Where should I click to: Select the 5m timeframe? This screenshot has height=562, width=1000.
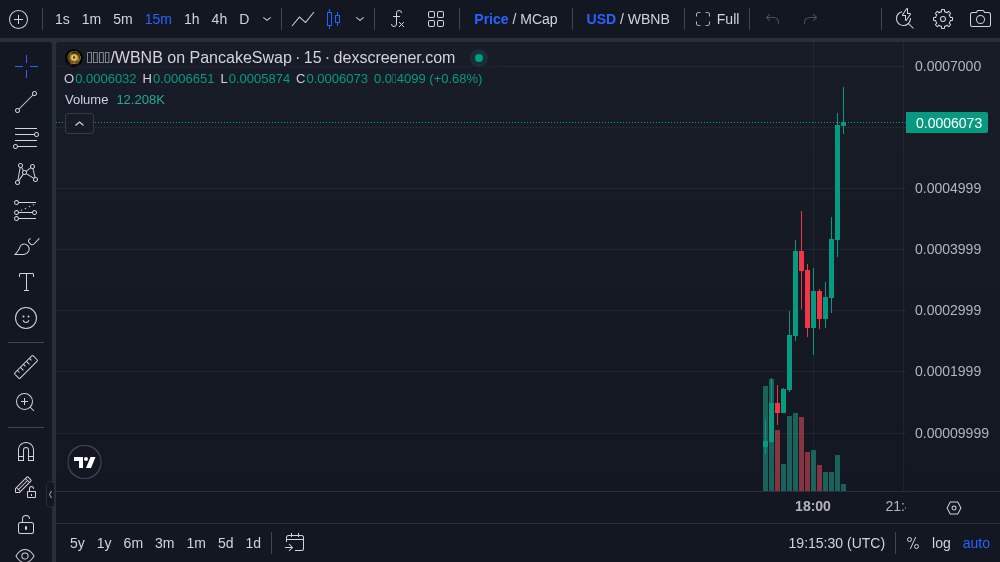click(122, 19)
